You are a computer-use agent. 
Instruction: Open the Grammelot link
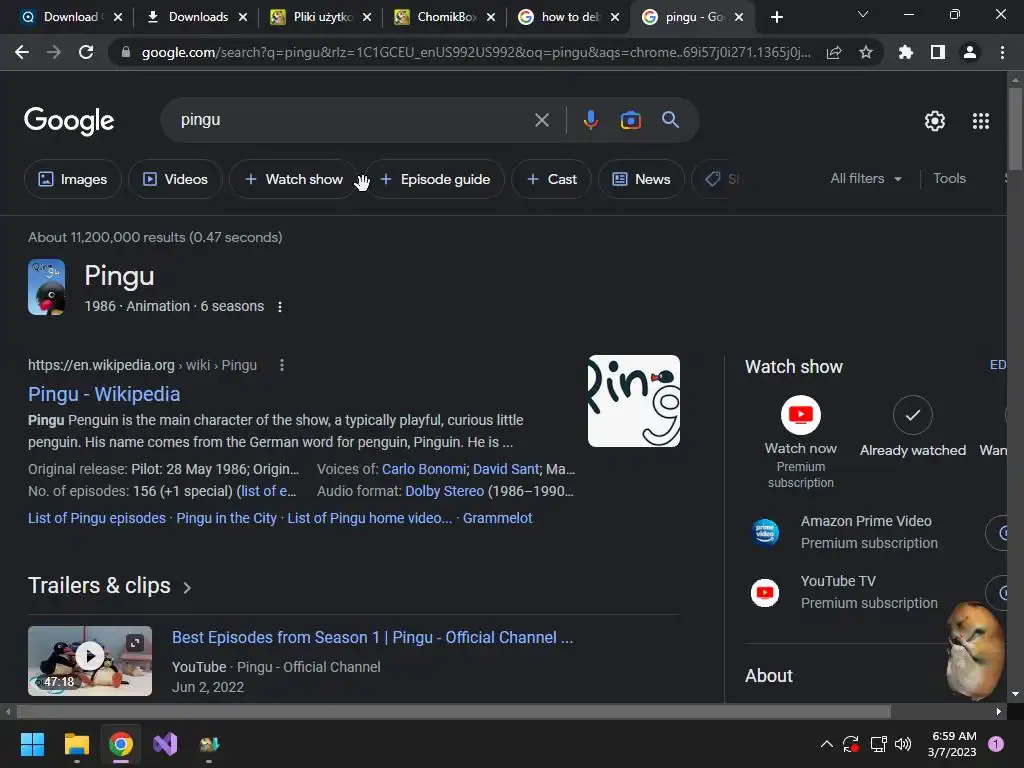click(498, 518)
